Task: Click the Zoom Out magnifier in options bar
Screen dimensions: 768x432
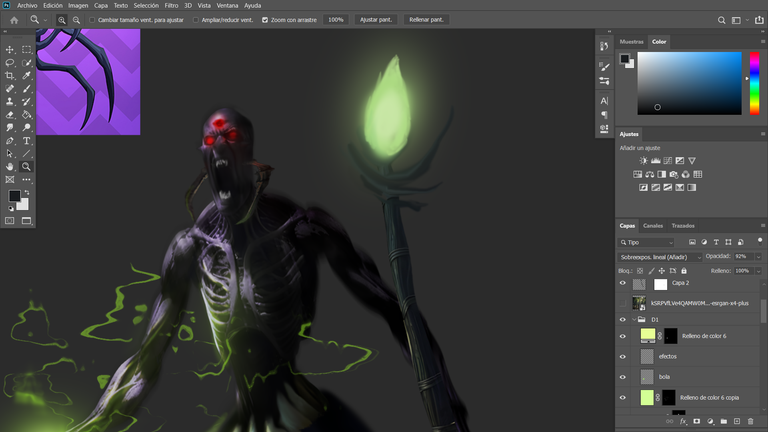Action: click(76, 20)
